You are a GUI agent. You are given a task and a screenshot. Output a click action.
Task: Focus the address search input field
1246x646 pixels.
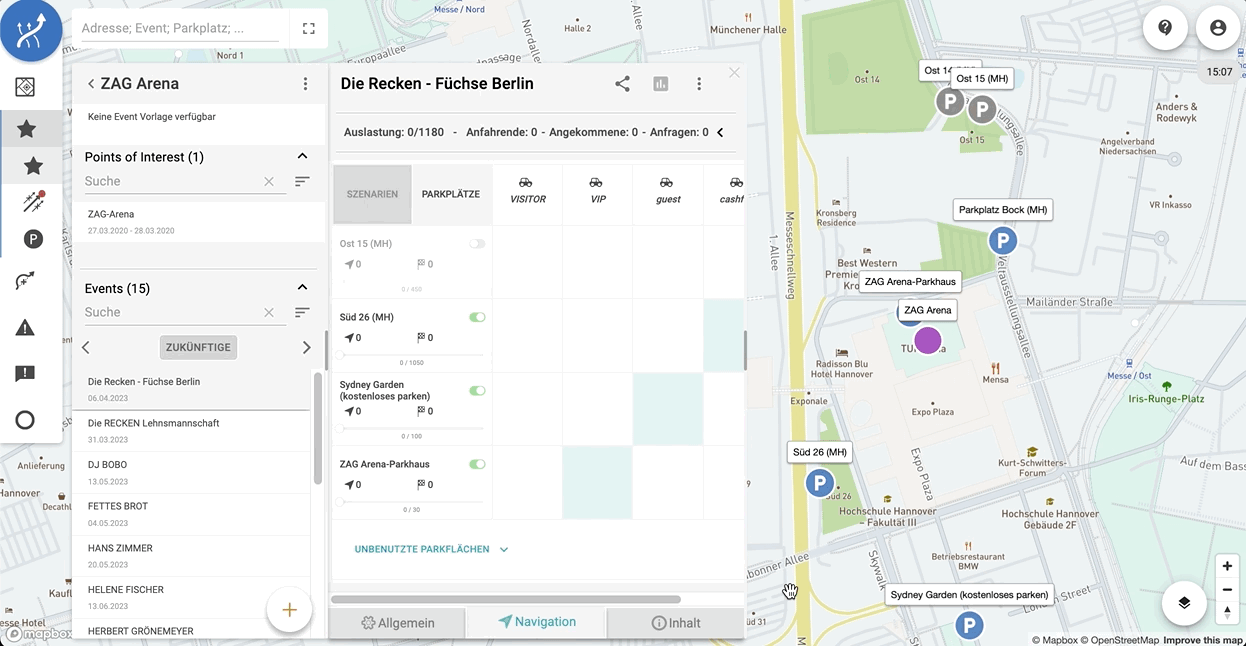coord(180,29)
